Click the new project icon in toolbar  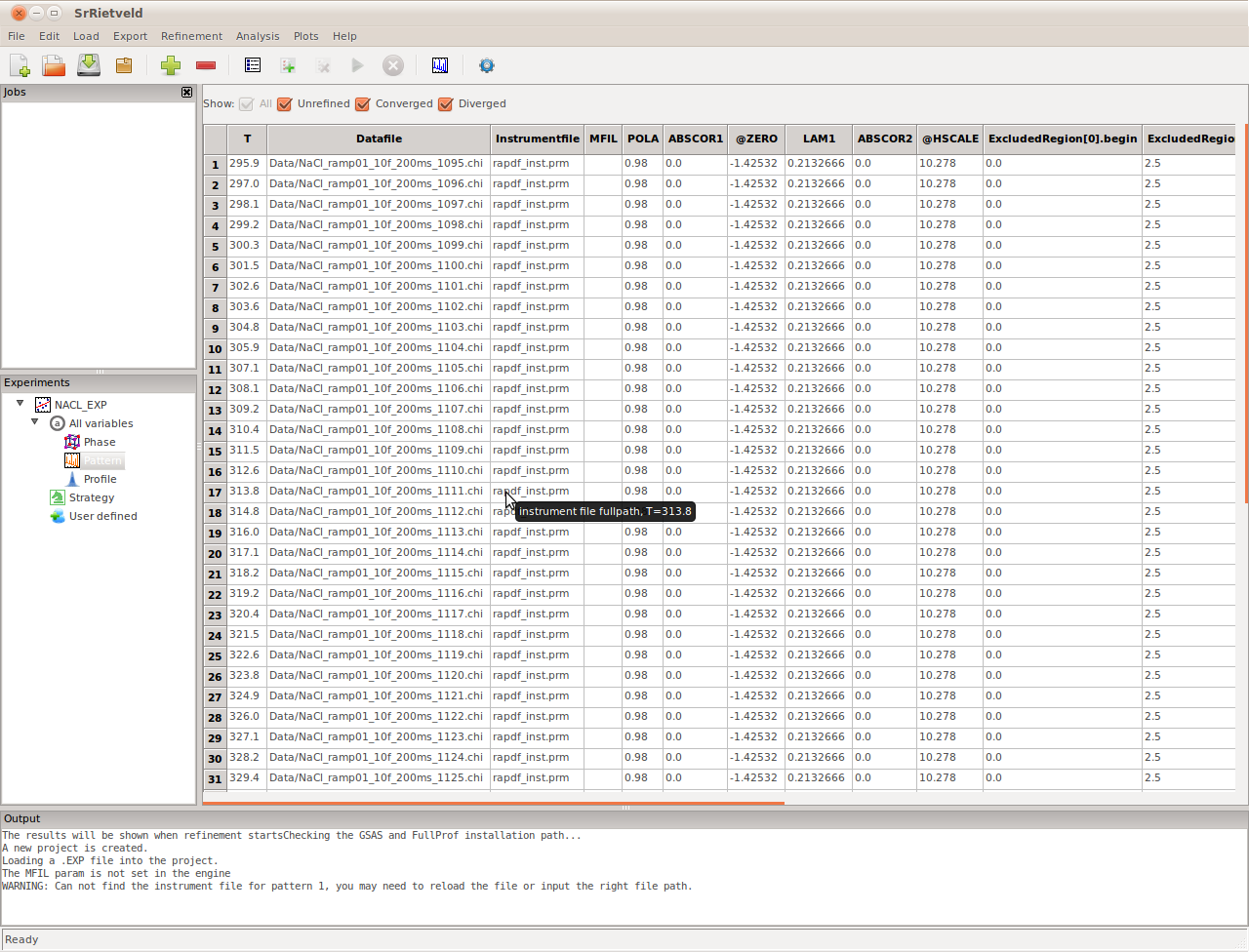(20, 65)
